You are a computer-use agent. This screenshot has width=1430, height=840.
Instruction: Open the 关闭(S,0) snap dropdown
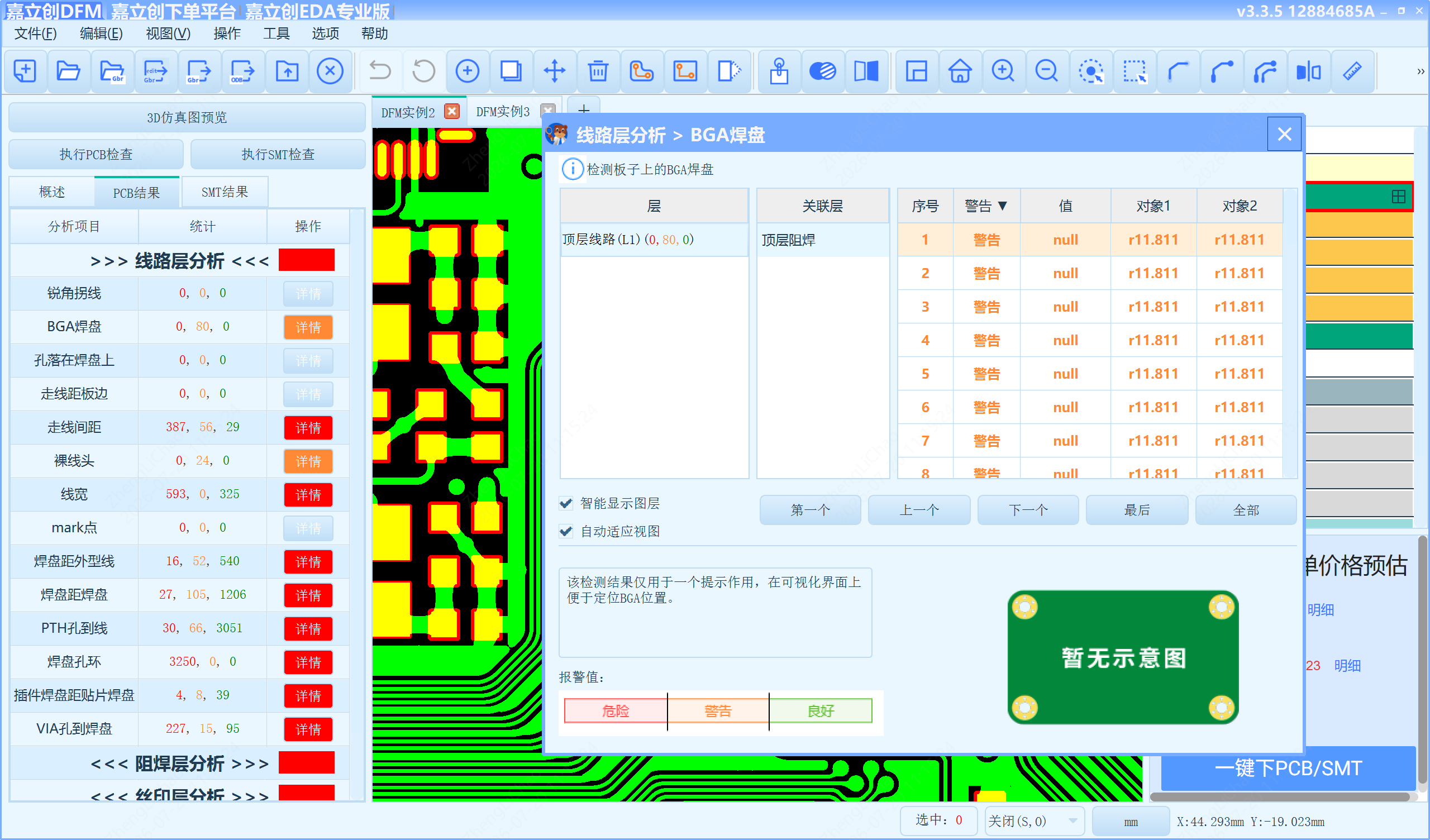pyautogui.click(x=1072, y=820)
